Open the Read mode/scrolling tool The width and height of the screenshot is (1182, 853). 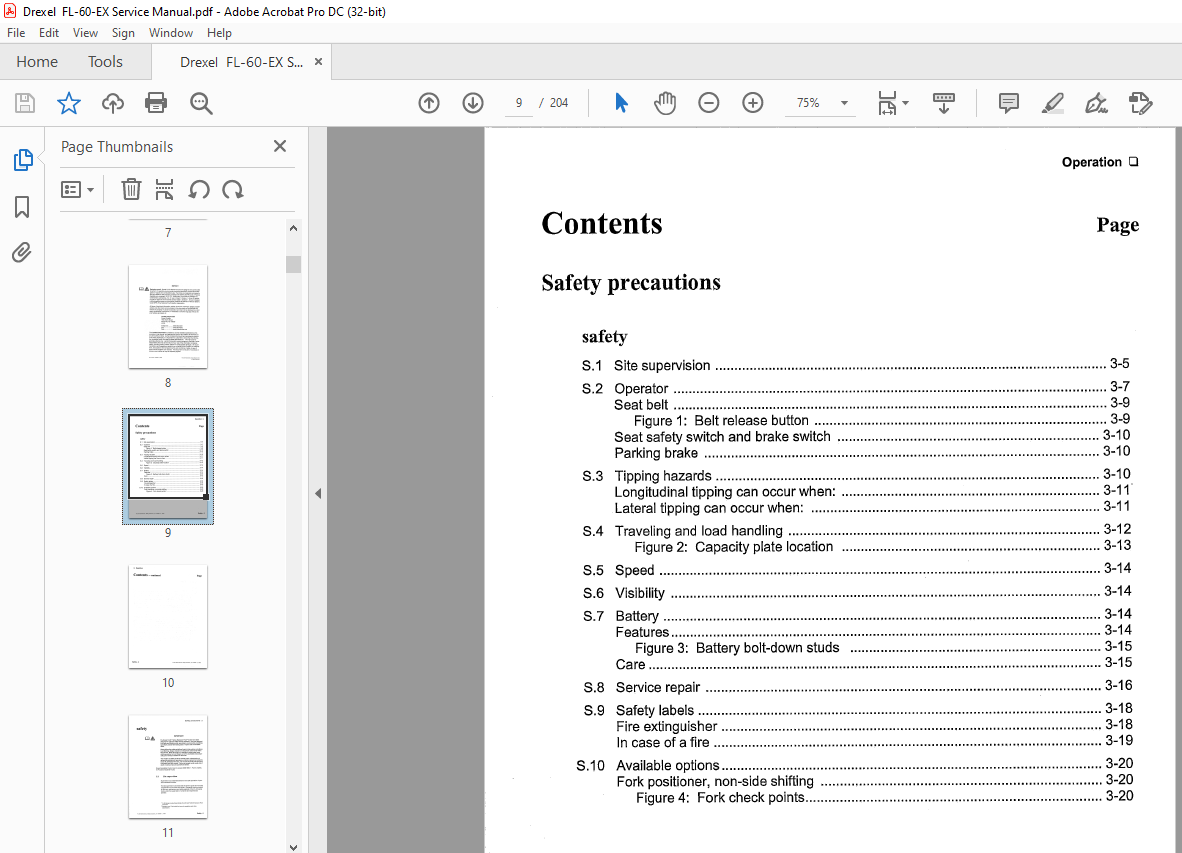pos(944,103)
